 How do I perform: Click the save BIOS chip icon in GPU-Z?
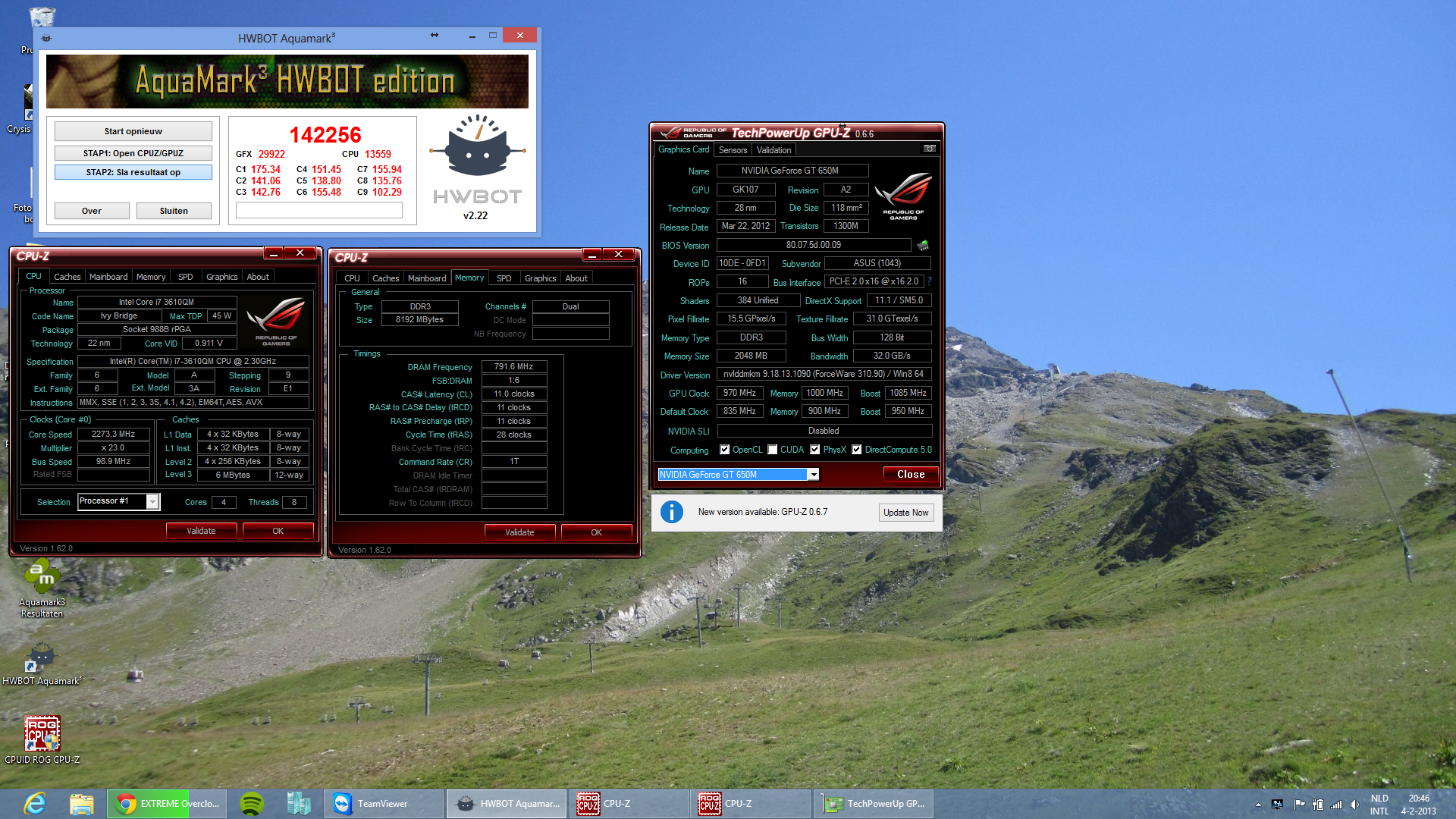(x=923, y=245)
